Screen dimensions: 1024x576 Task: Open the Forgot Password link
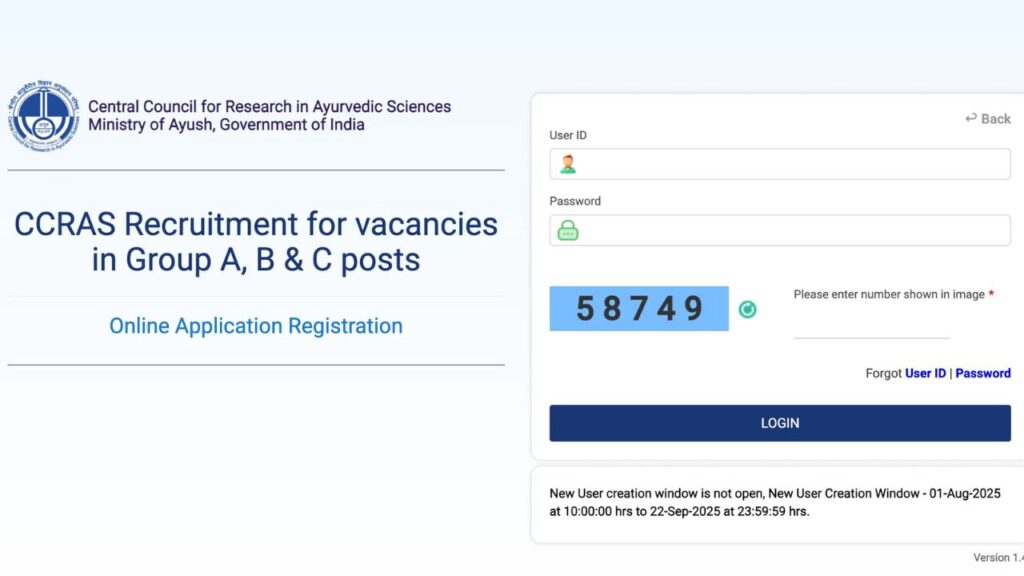tap(983, 374)
